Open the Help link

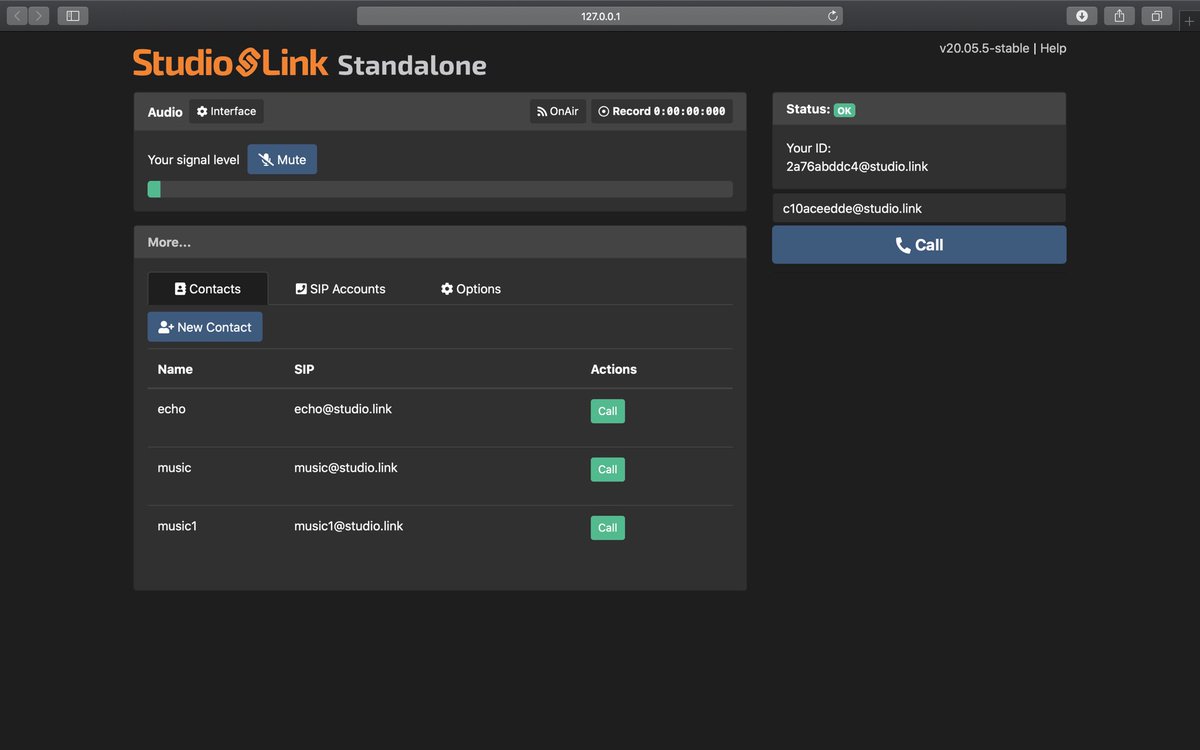(1053, 48)
